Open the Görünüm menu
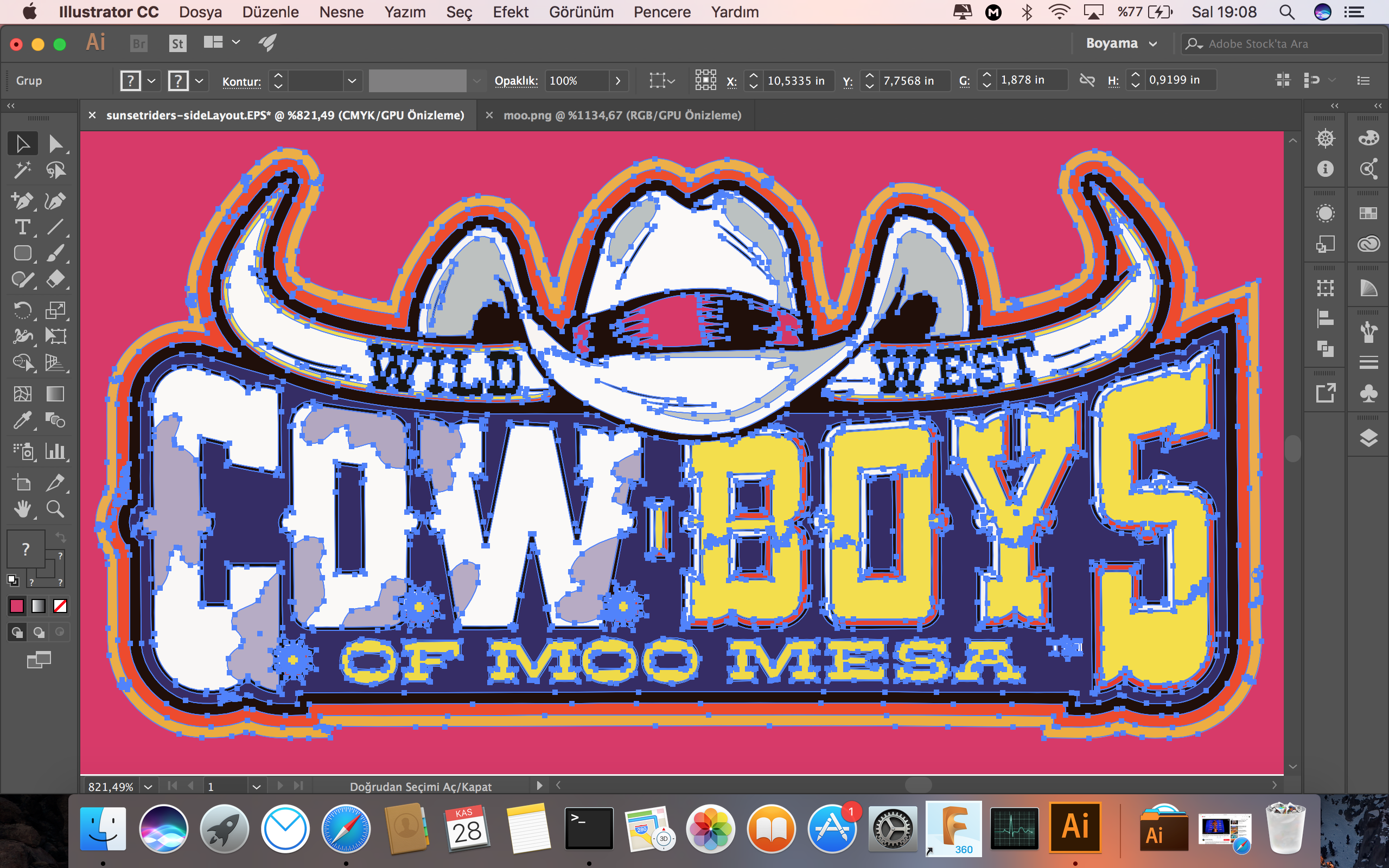The image size is (1389, 868). pyautogui.click(x=582, y=12)
